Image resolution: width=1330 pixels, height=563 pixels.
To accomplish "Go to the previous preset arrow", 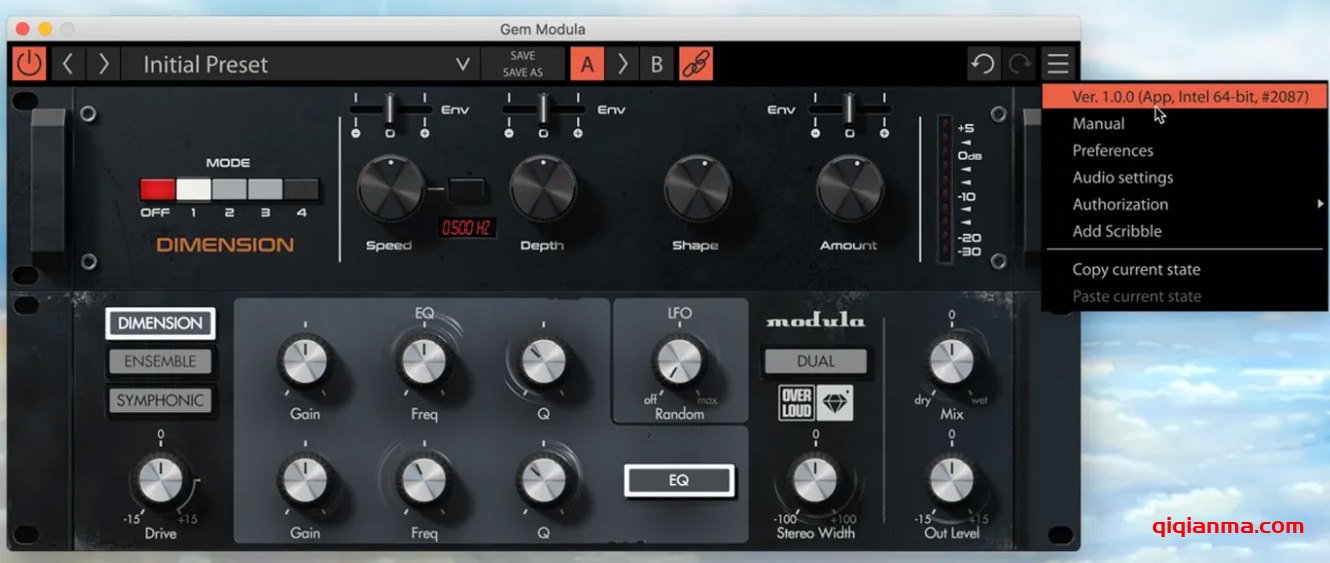I will [x=67, y=64].
